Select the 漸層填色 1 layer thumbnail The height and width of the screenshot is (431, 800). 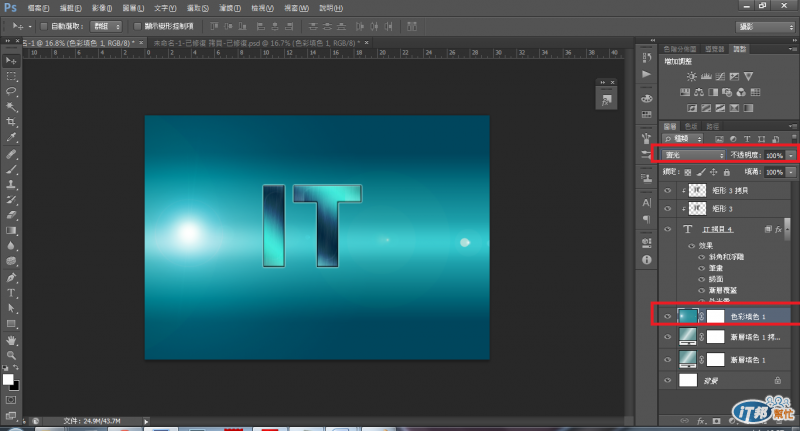(x=687, y=359)
